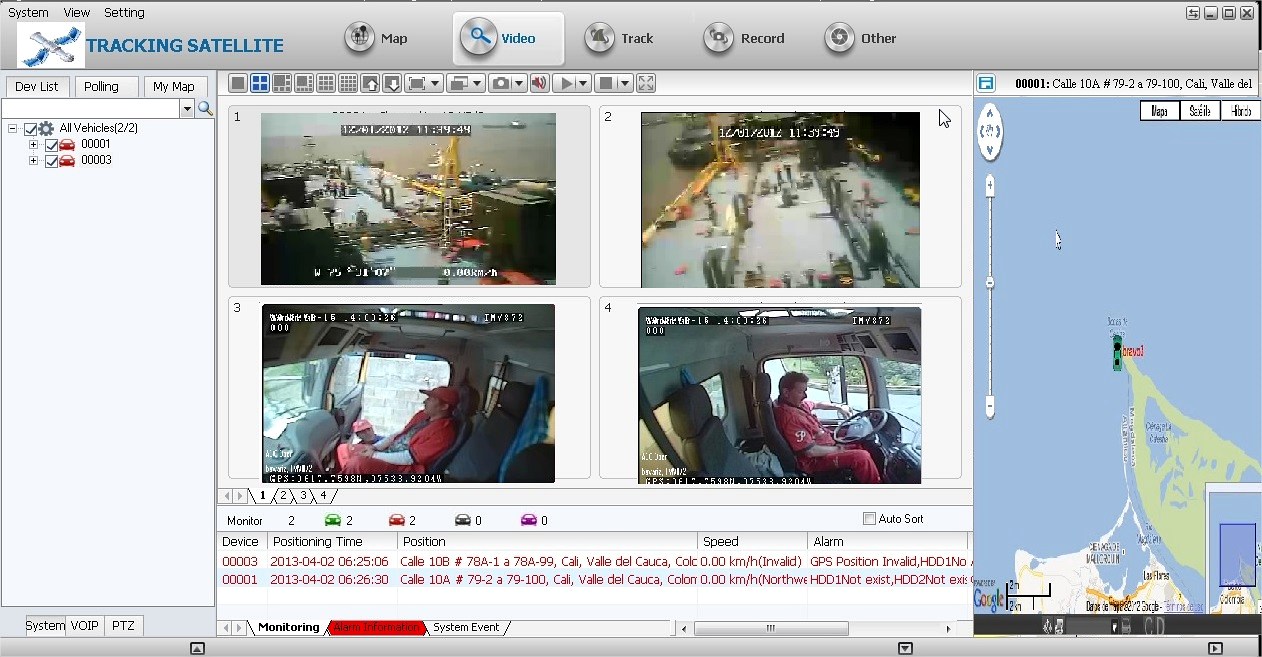Open the device search dropdown
1262x657 pixels.
186,108
